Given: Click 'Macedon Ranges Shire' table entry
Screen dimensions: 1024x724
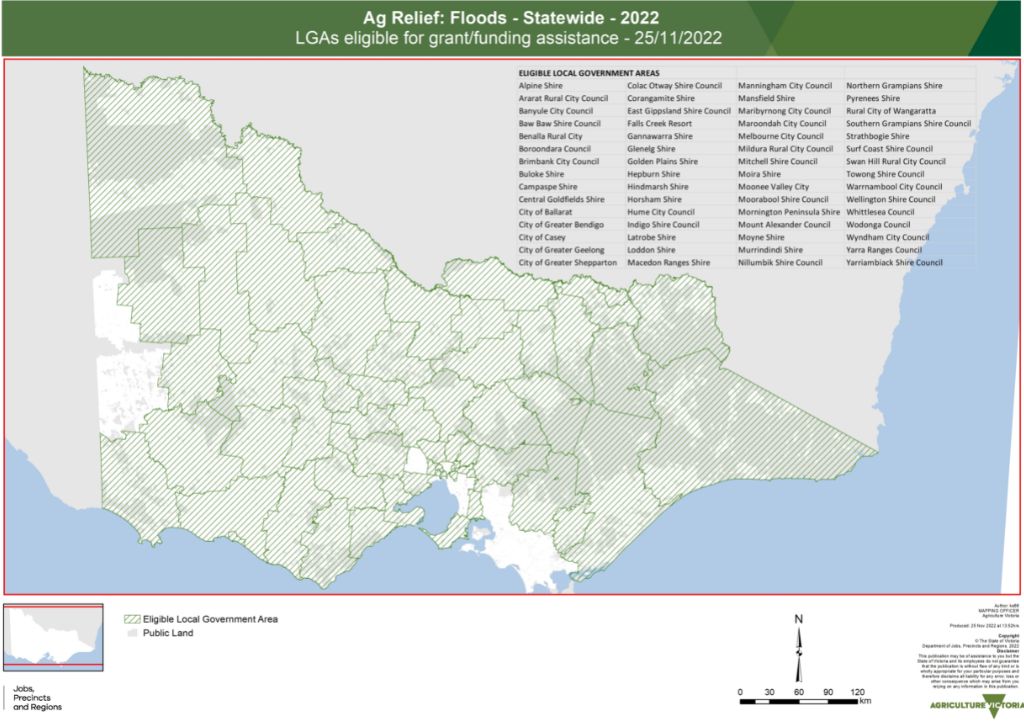Looking at the screenshot, I should click(x=668, y=262).
